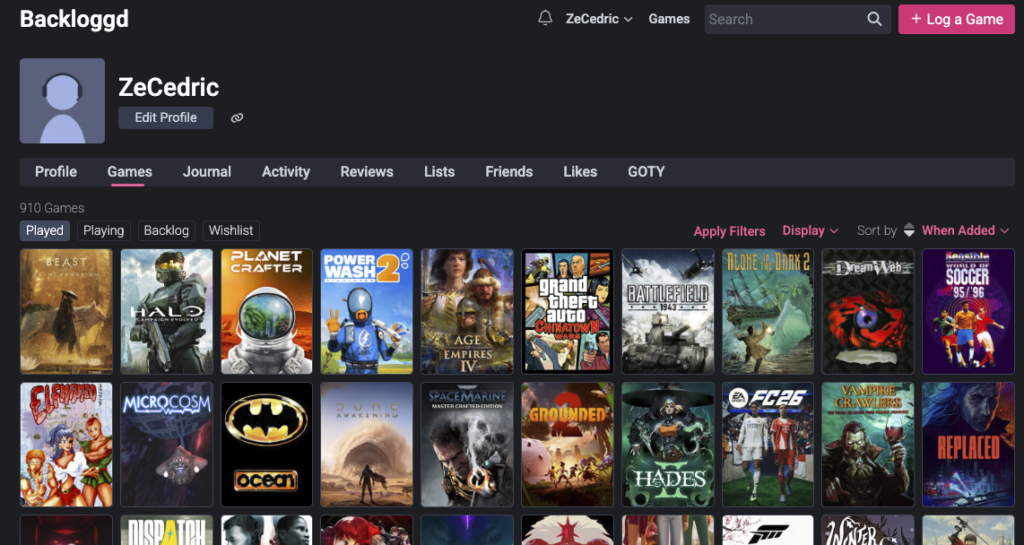Open the Vampire Crawlers cover

pos(868,444)
